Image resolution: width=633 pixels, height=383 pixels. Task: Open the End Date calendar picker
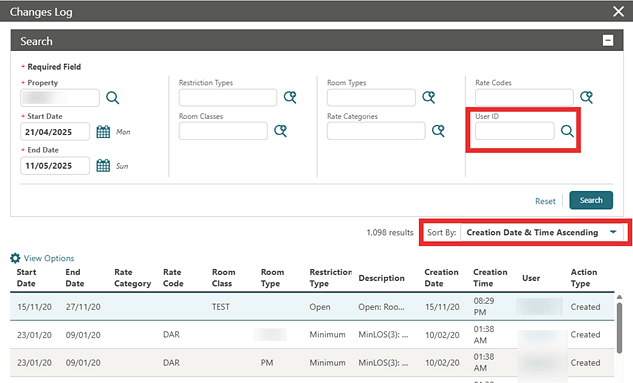point(103,165)
